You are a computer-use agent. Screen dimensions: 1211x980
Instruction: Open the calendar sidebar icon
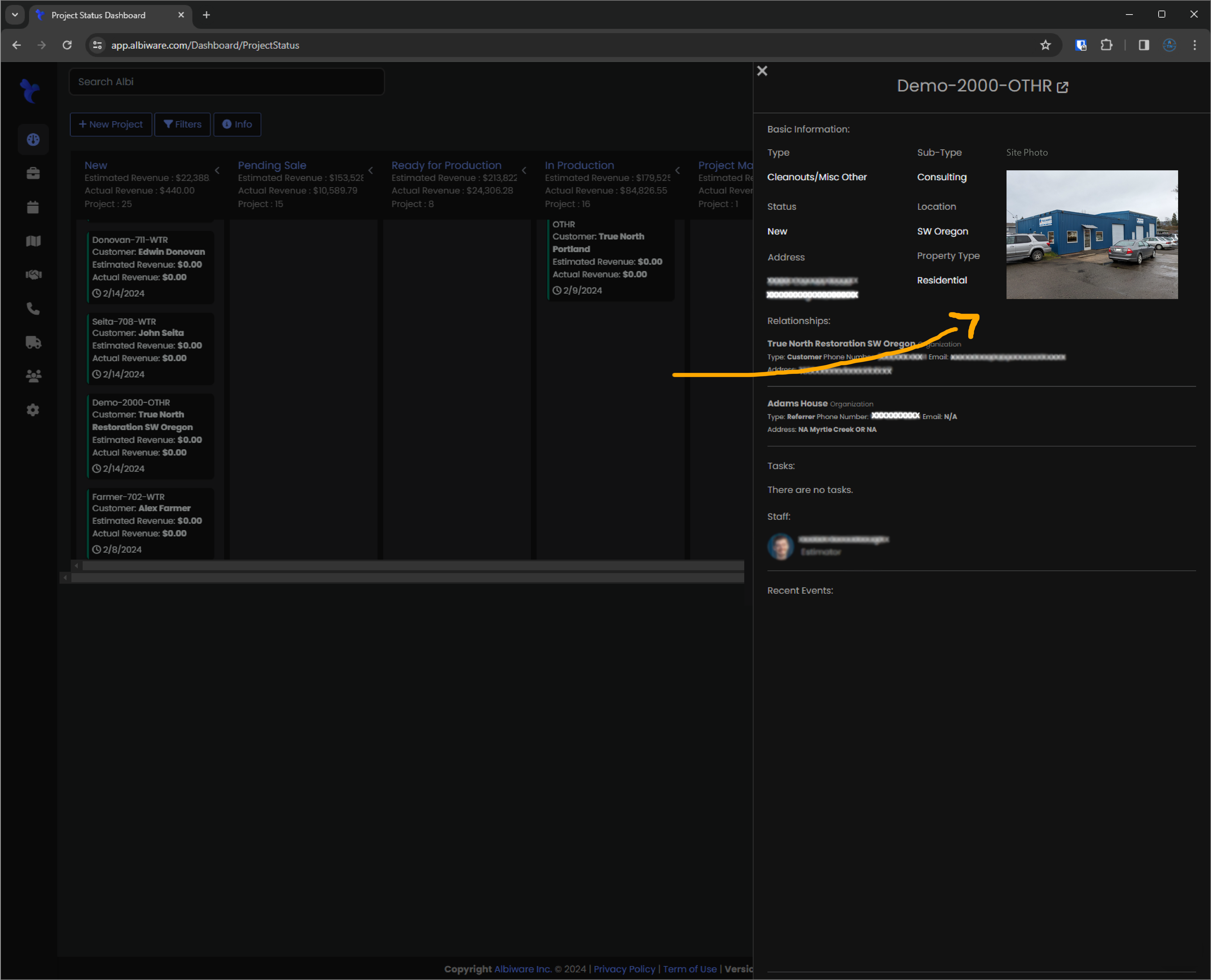(x=33, y=207)
